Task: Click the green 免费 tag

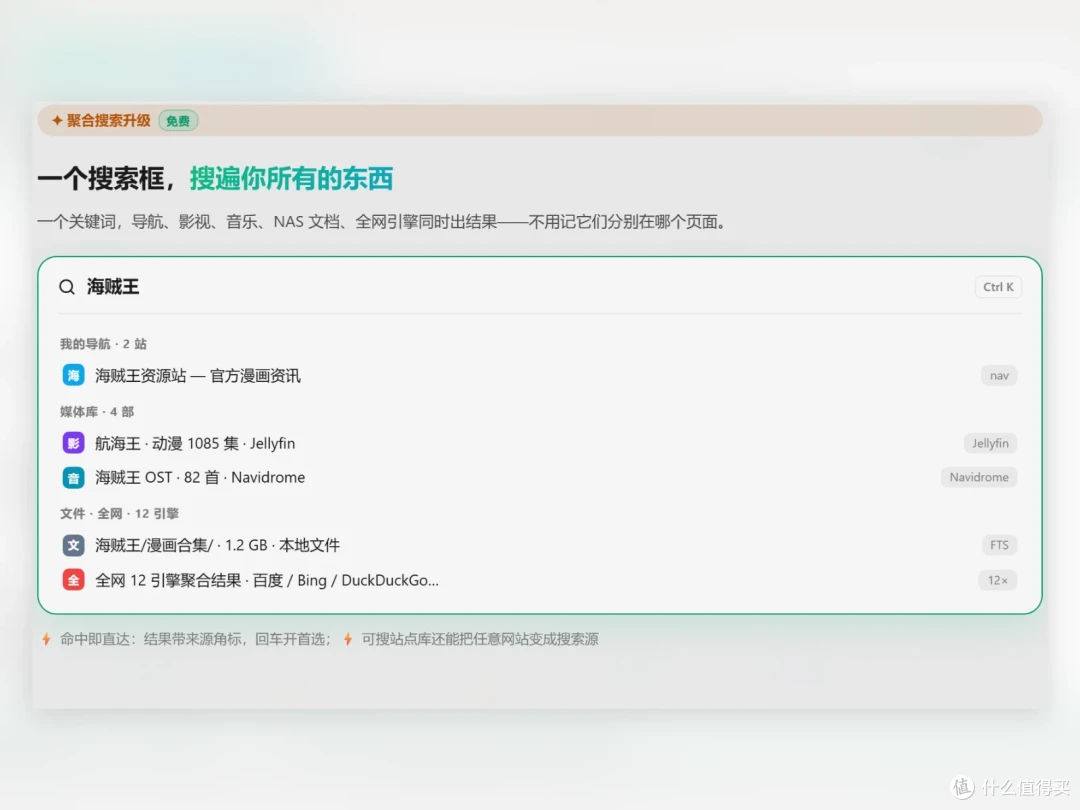Action: 178,121
